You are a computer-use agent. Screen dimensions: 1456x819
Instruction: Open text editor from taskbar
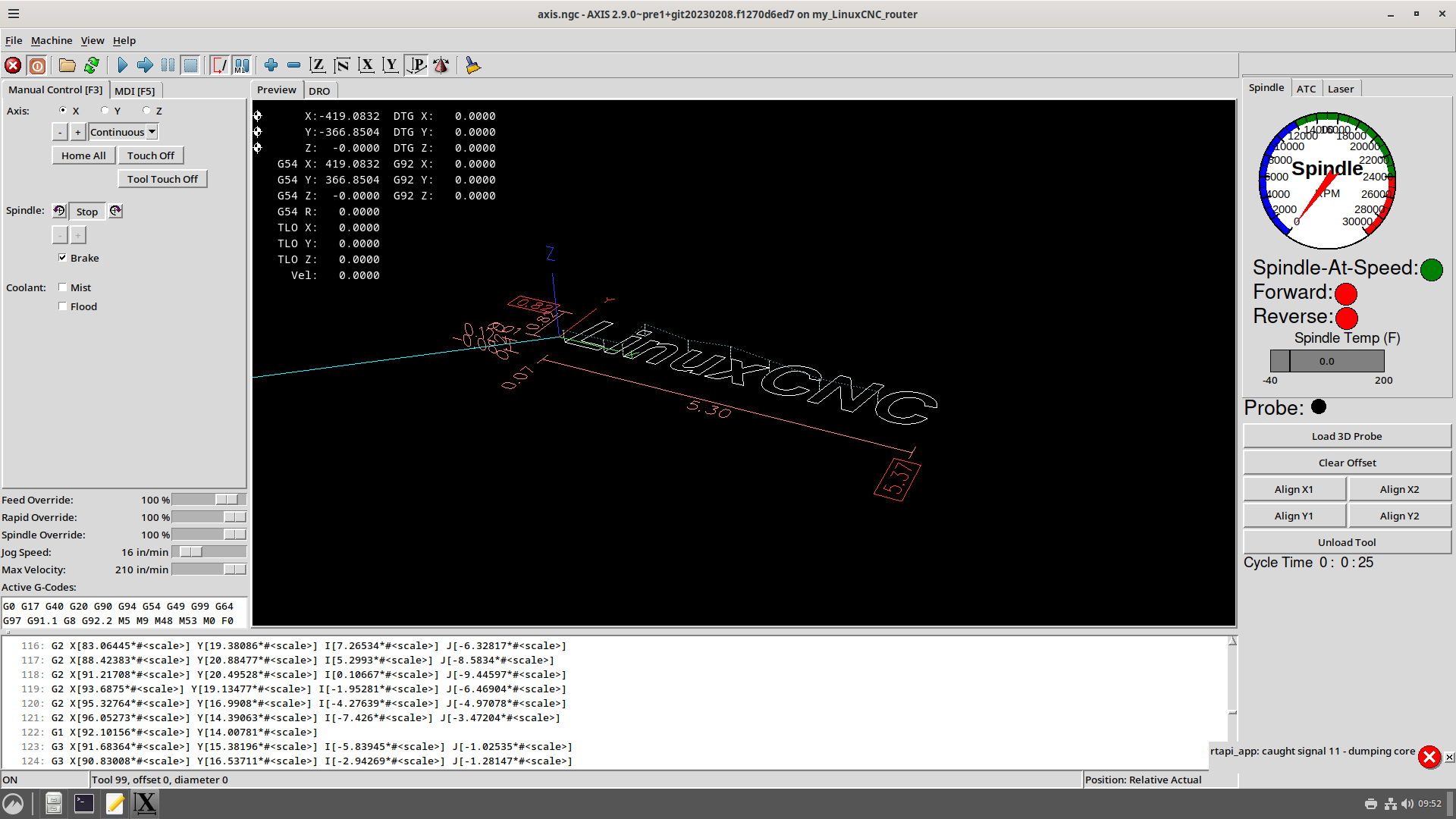[115, 803]
